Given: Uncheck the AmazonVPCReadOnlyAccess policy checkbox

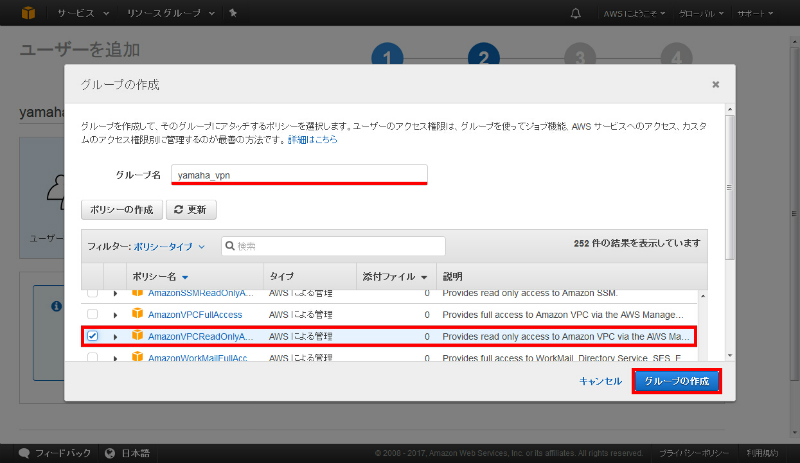Looking at the screenshot, I should pyautogui.click(x=93, y=336).
